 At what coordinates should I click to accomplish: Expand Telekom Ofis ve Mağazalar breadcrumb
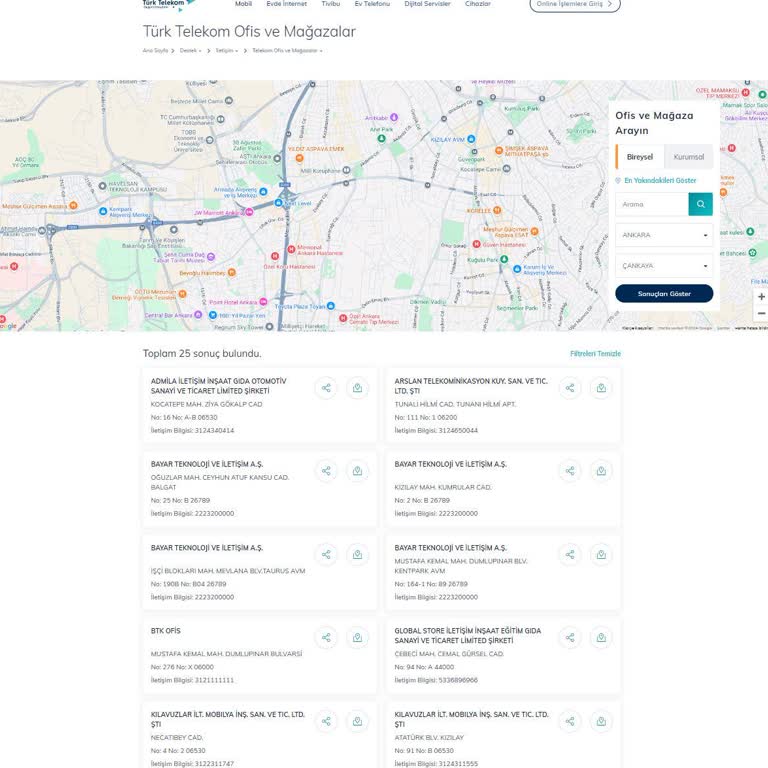[287, 50]
